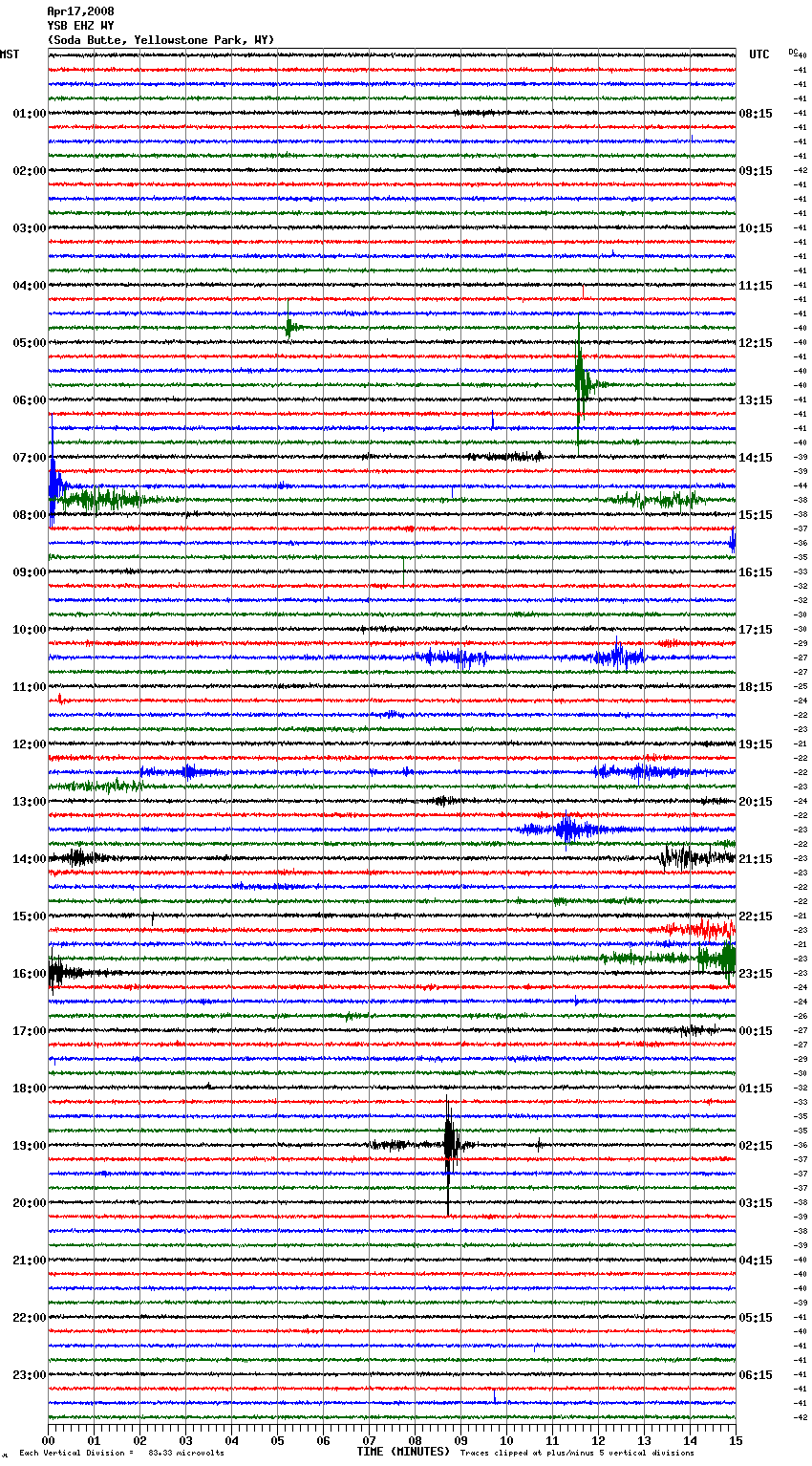This screenshot has width=812, height=1466.
Task: Click the 10 minute tick label
Action: coord(507,1441)
